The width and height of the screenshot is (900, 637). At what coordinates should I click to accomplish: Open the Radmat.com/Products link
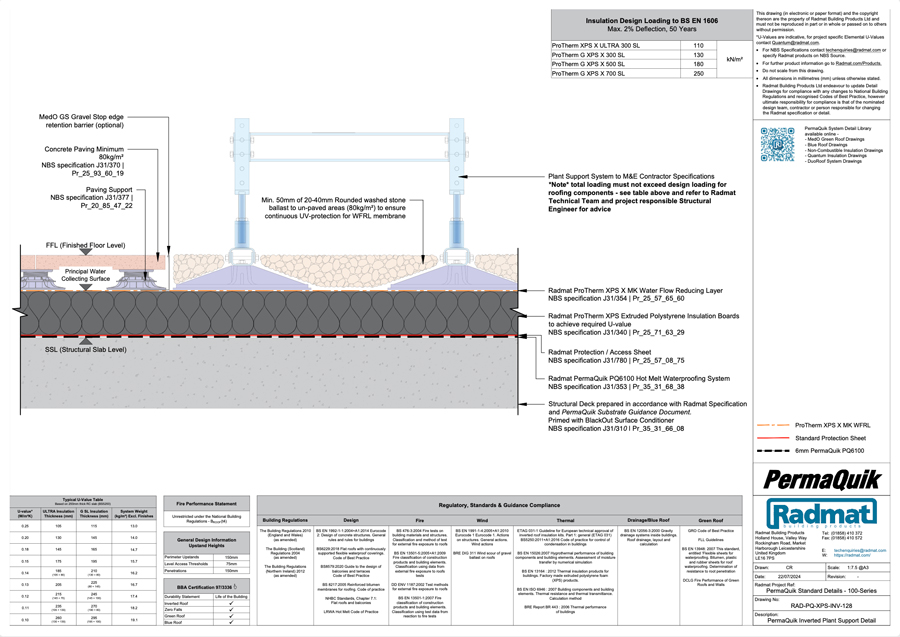click(x=857, y=62)
